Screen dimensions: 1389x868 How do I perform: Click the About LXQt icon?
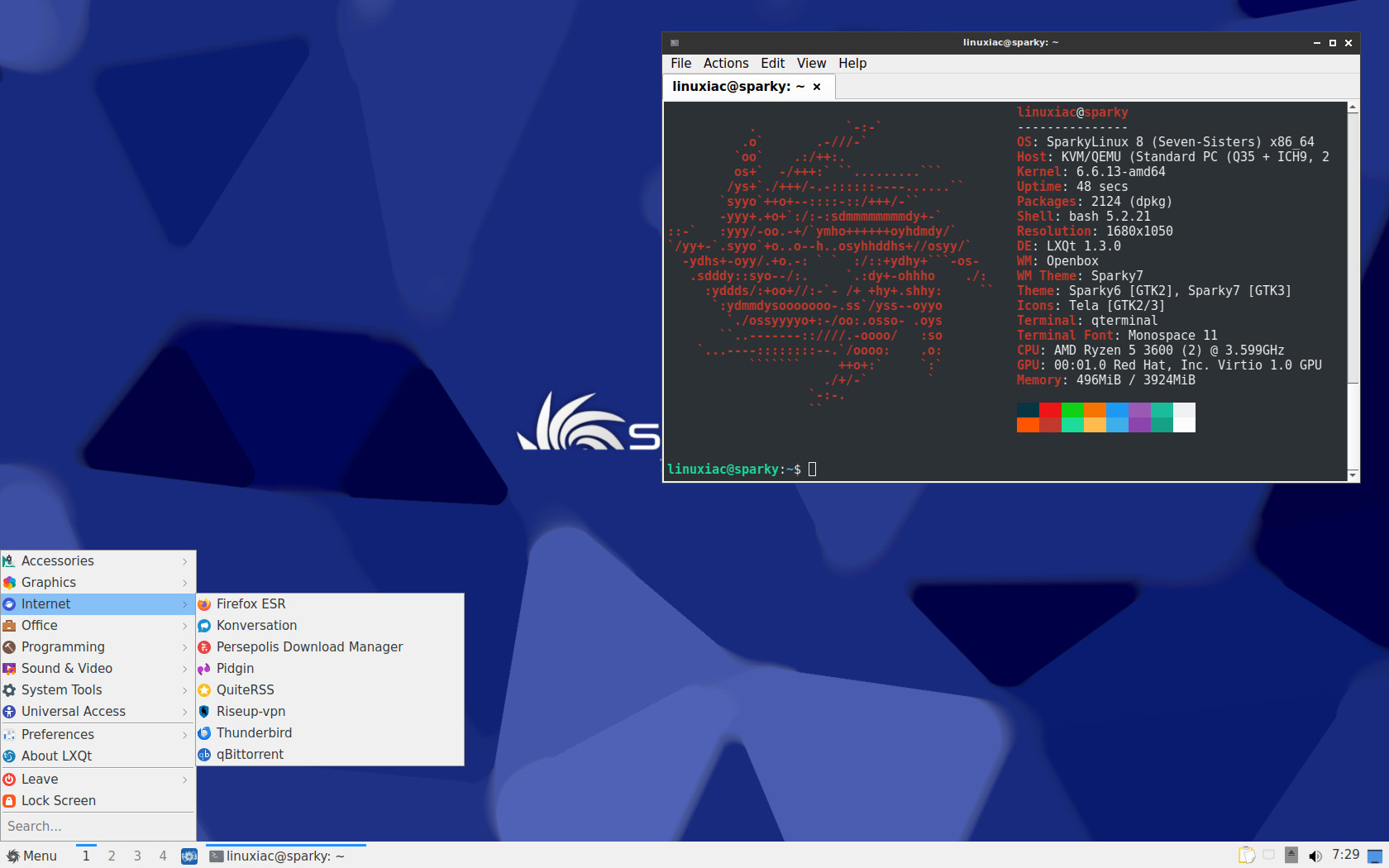tap(9, 756)
